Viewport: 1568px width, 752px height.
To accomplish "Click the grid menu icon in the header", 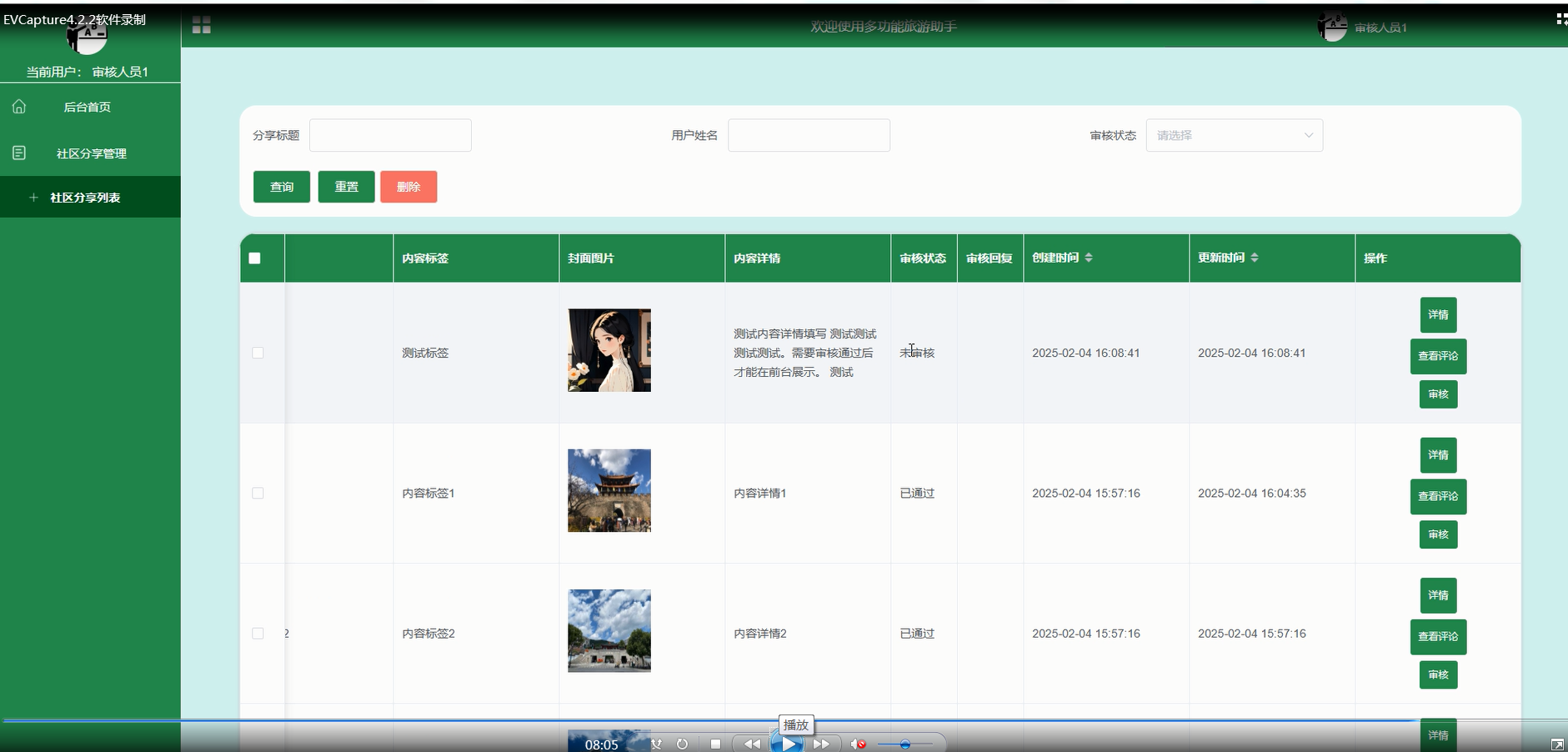I will [x=202, y=26].
